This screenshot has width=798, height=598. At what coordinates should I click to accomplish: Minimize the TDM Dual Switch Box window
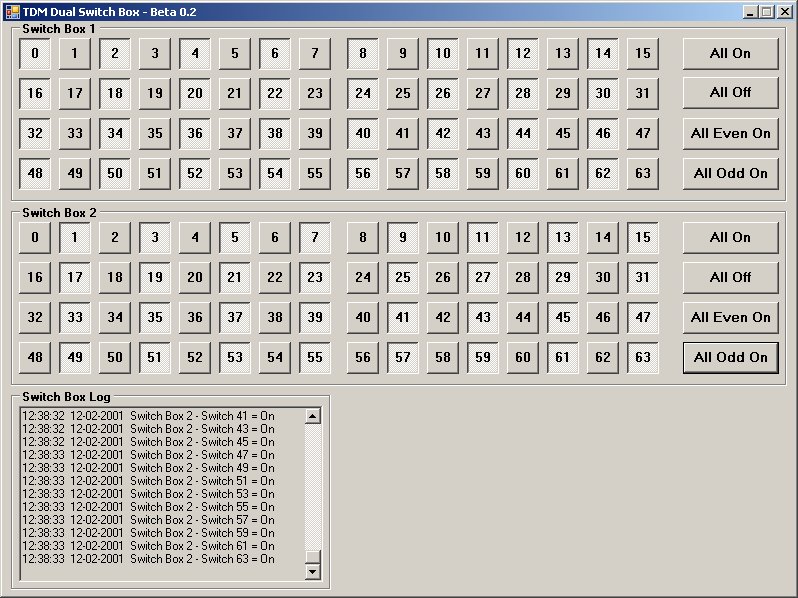(x=749, y=12)
